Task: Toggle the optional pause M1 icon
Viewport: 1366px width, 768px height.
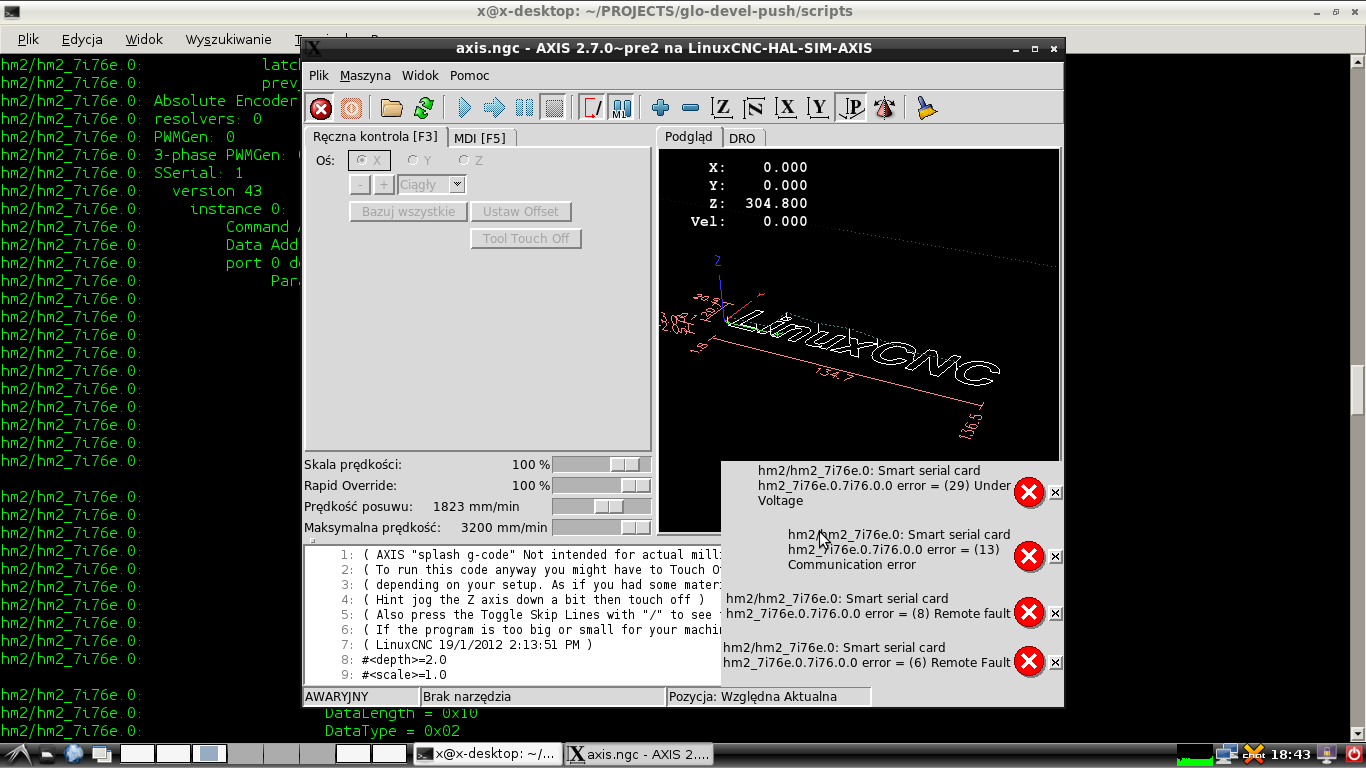Action: (621, 108)
